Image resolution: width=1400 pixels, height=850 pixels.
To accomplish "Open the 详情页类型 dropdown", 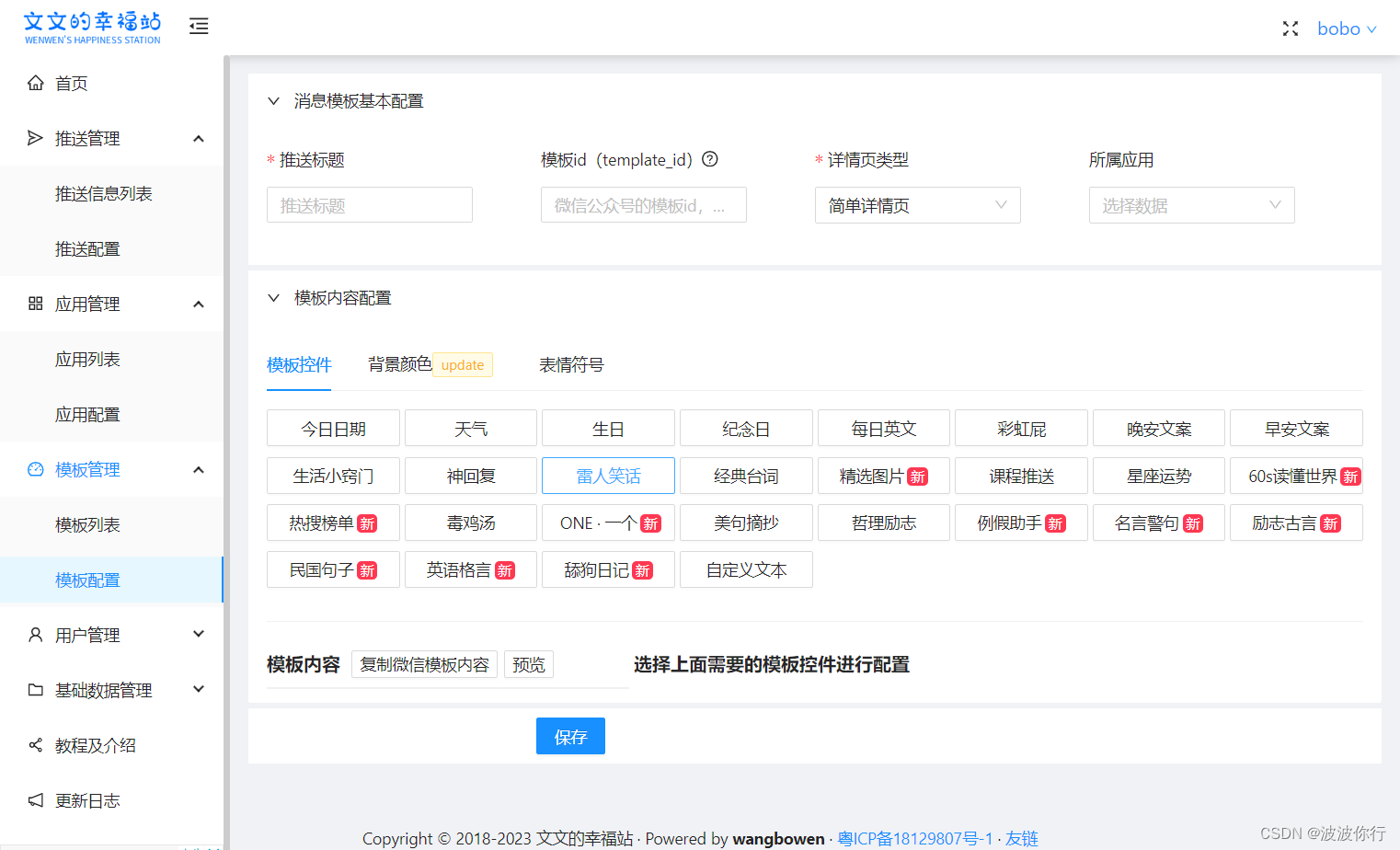I will pos(918,205).
